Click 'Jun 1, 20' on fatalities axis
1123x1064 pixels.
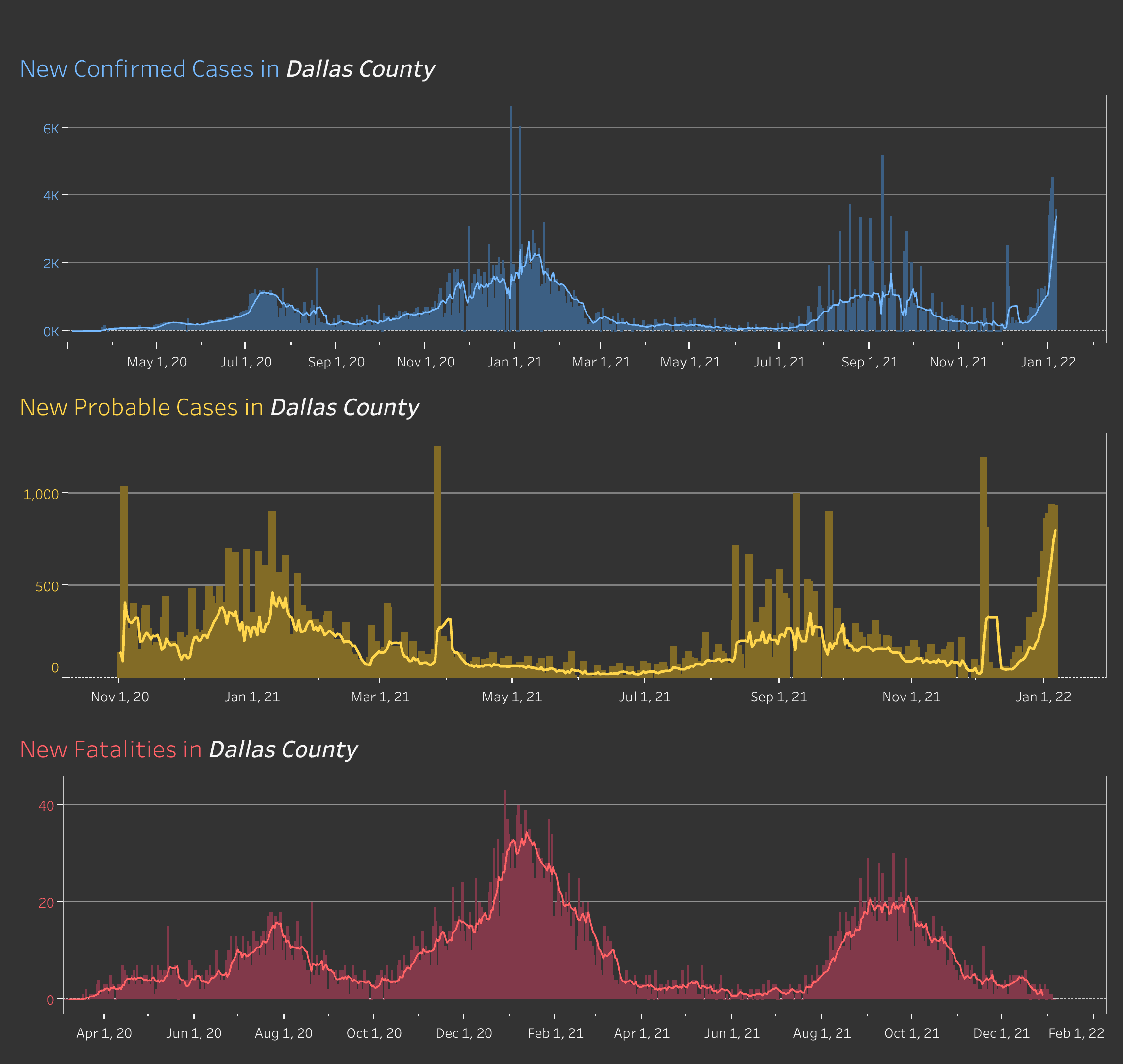point(193,1033)
